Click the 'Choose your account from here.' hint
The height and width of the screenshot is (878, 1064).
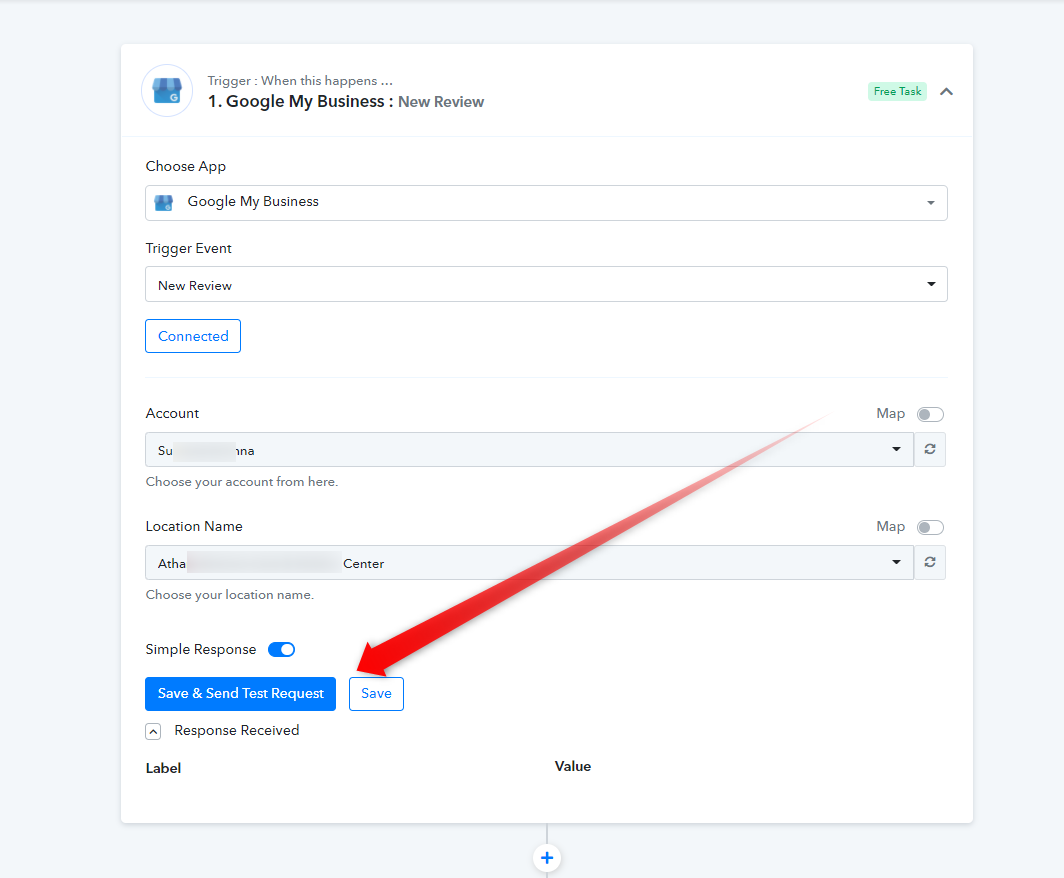click(242, 482)
